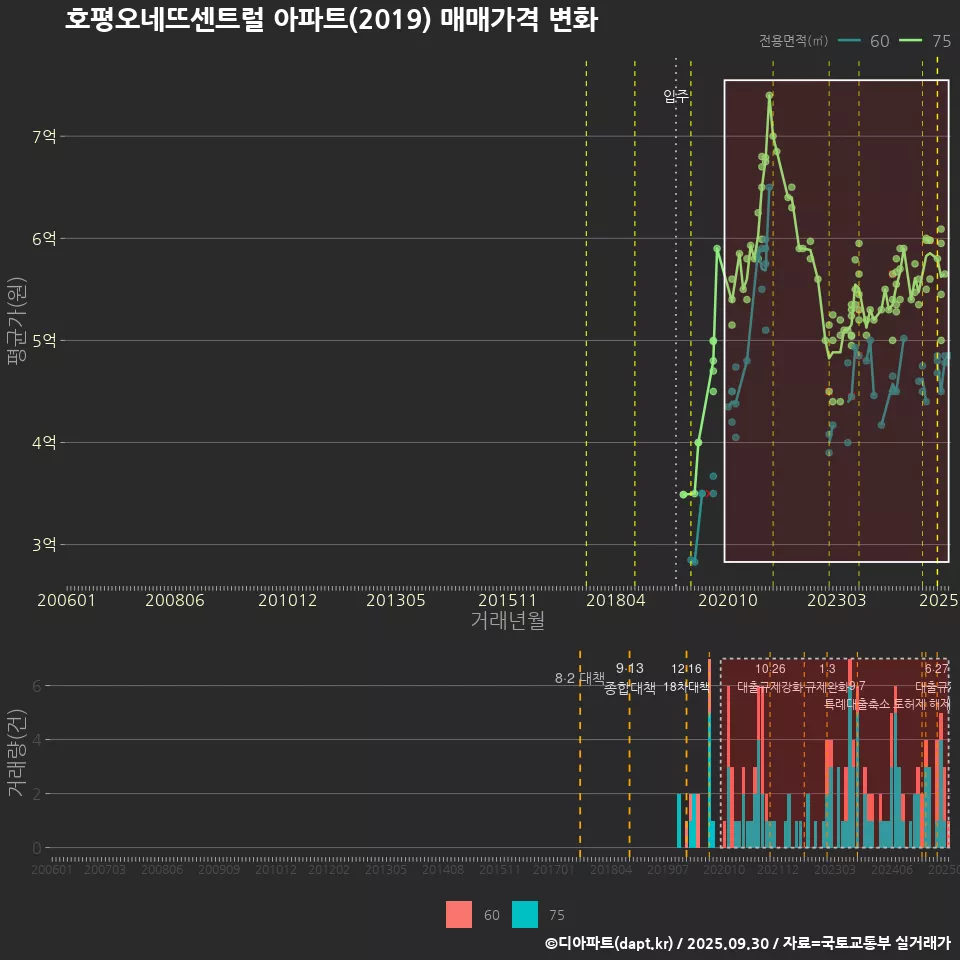
Task: Click the teal 60㎡ line legend icon
Action: (x=849, y=41)
